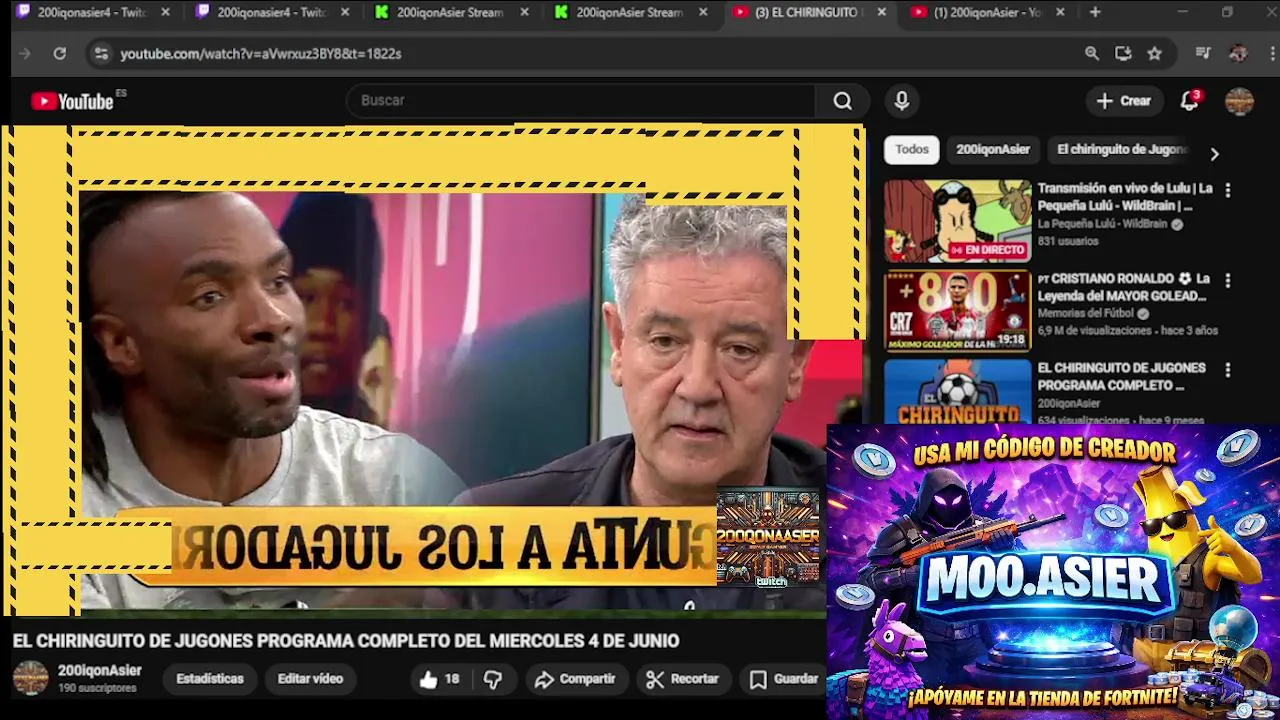Click 'Memorias del Fútbol' channel name
Viewport: 1280px width, 720px height.
1087,314
